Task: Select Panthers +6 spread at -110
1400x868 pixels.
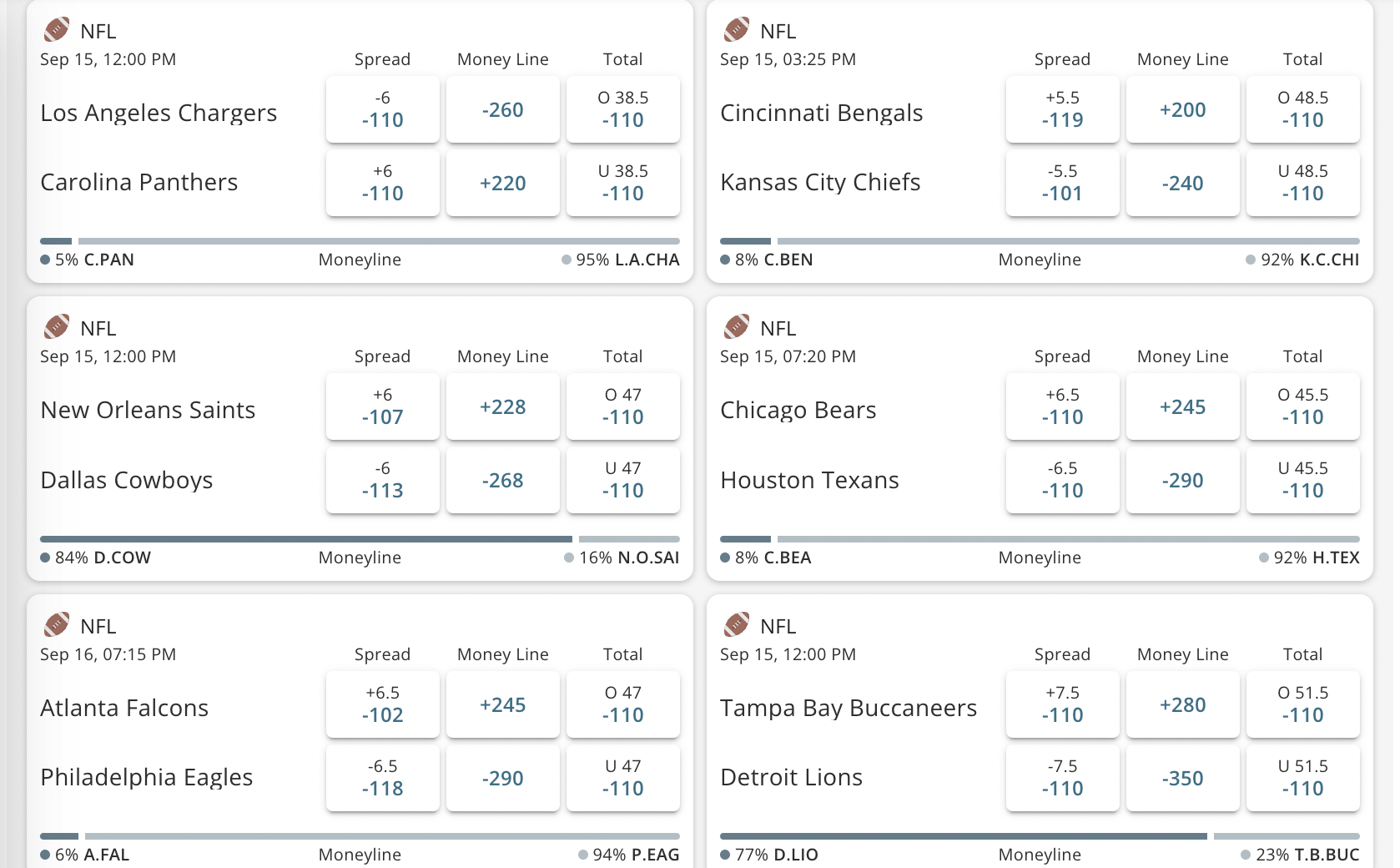Action: pyautogui.click(x=382, y=183)
